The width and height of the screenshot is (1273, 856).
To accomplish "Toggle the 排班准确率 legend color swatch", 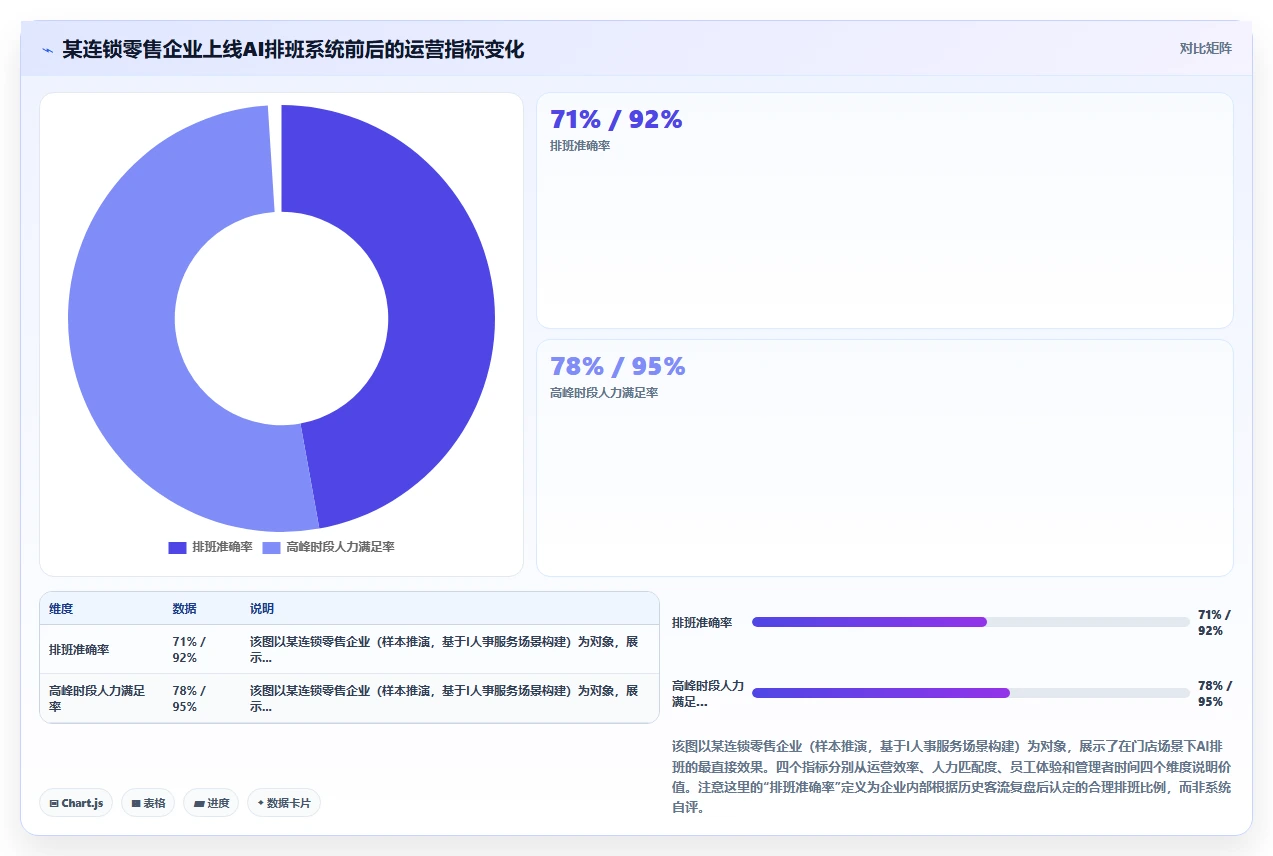I will [x=177, y=547].
